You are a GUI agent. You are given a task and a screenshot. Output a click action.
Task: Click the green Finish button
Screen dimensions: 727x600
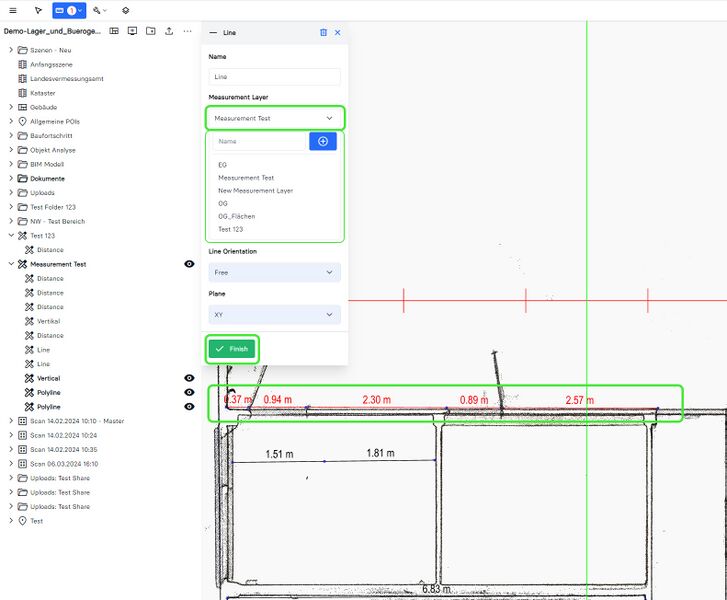(x=232, y=349)
